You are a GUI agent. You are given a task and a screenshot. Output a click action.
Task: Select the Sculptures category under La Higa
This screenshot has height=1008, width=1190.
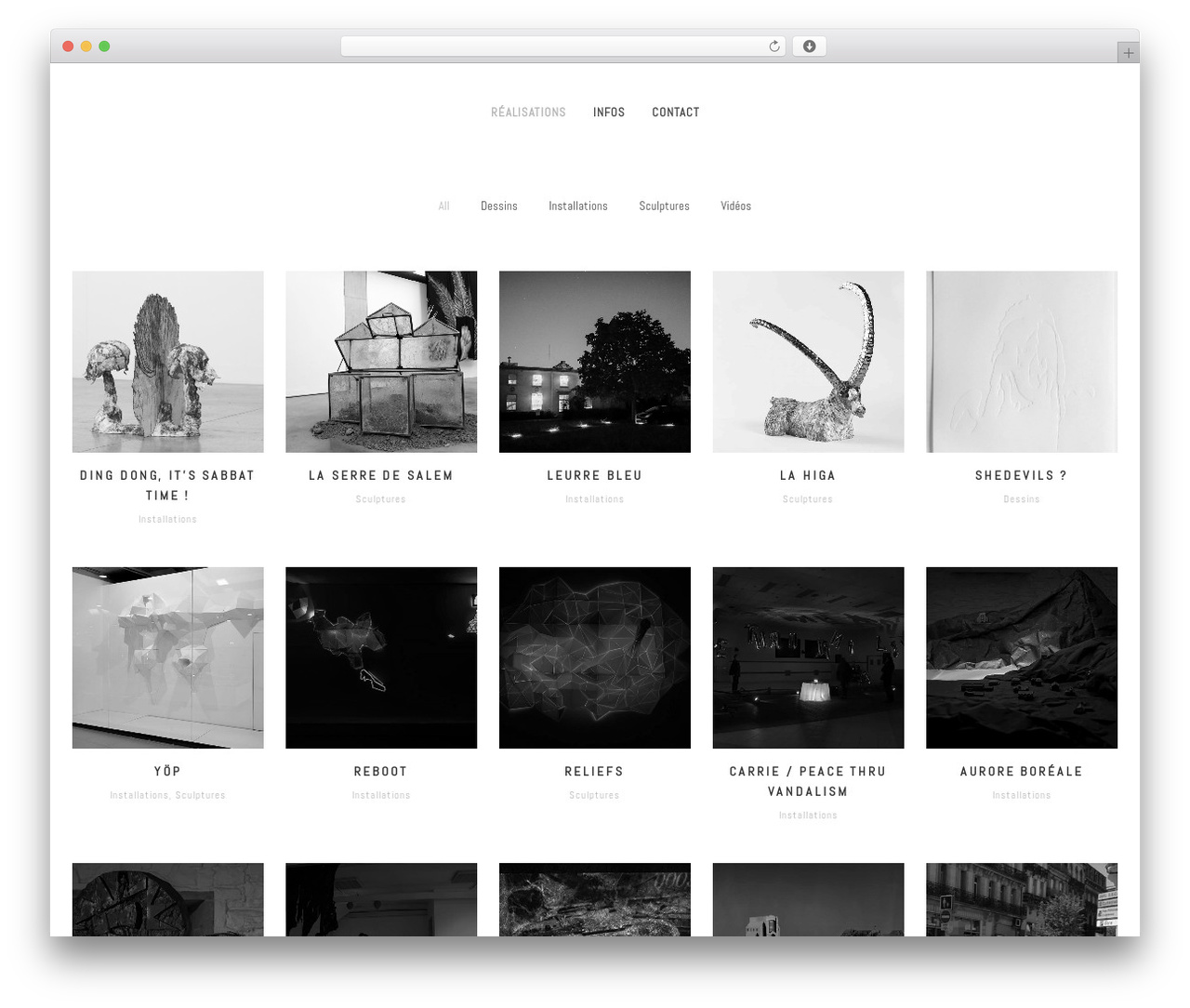(808, 499)
